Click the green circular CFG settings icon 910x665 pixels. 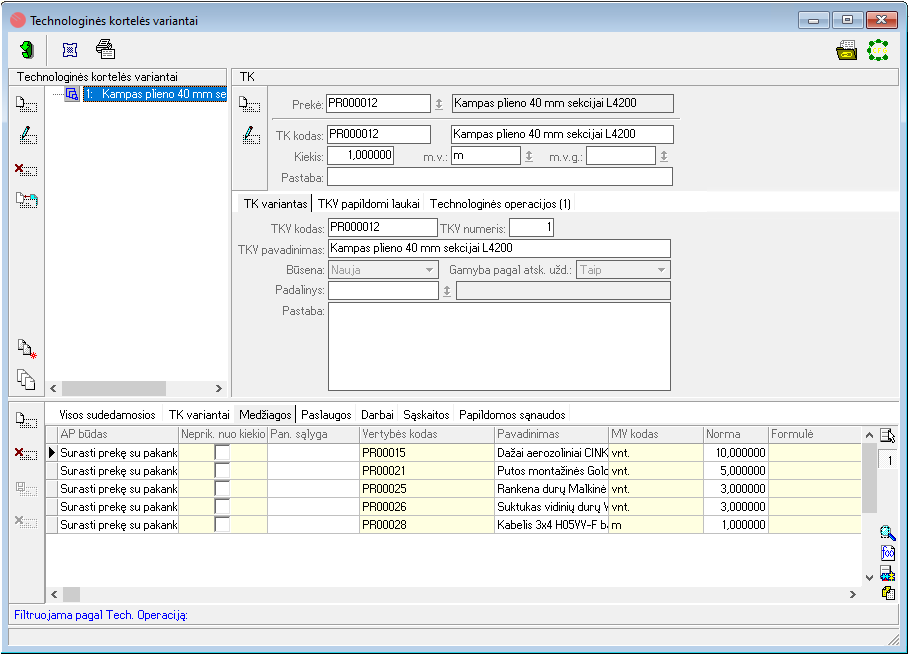(878, 50)
